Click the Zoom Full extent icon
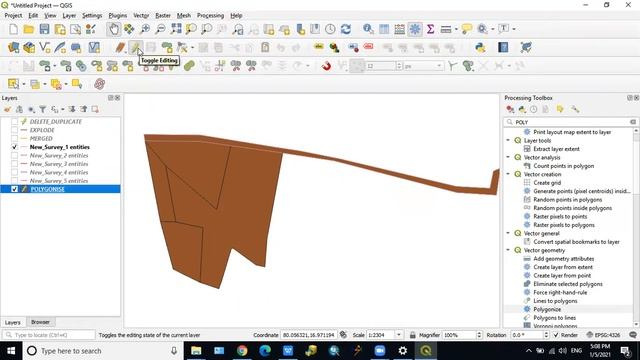Viewport: 640px width, 360px height. (x=176, y=29)
